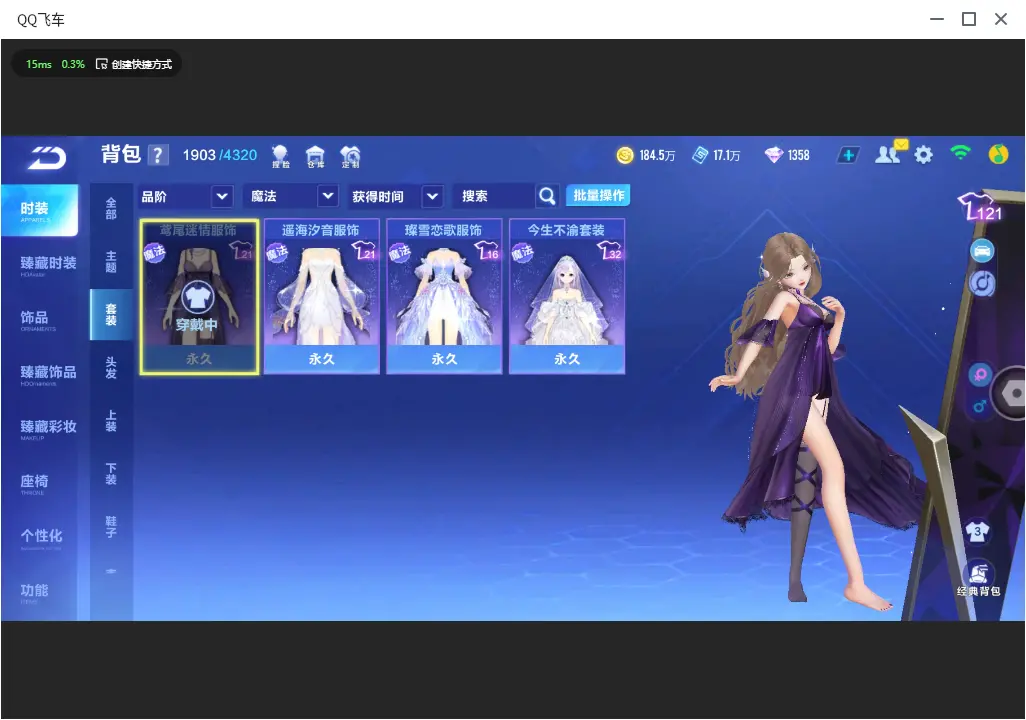This screenshot has width=1026, height=720.
Task: Click the 15ms latency indicator
Action: point(39,64)
